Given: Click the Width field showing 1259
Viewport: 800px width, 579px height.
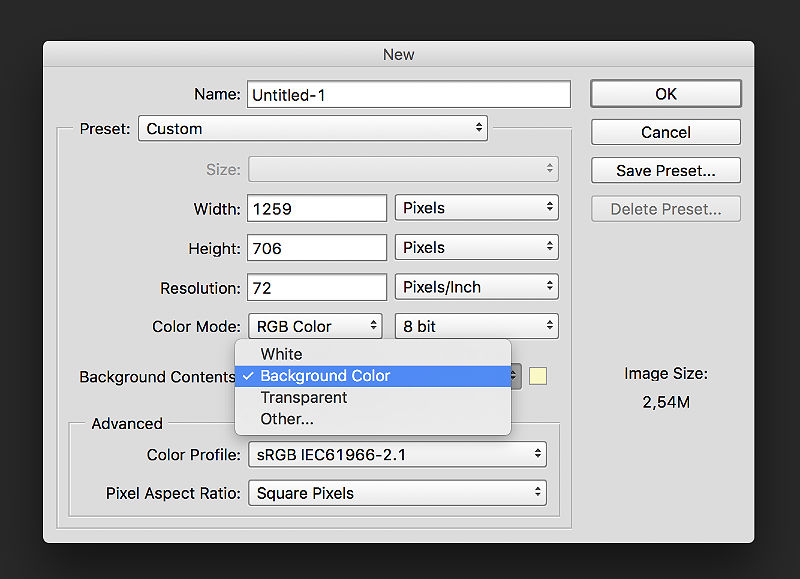Looking at the screenshot, I should point(317,208).
